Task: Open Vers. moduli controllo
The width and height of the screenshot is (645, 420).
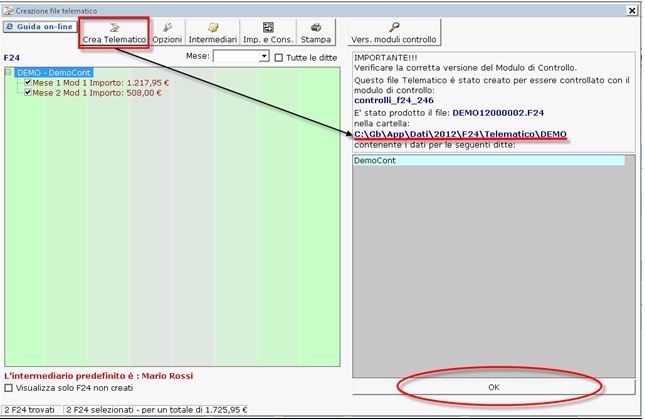Action: [394, 33]
